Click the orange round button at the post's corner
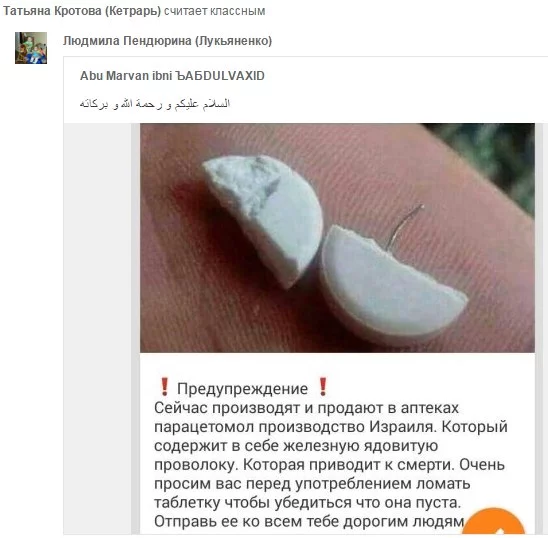The image size is (548, 538). (x=495, y=522)
